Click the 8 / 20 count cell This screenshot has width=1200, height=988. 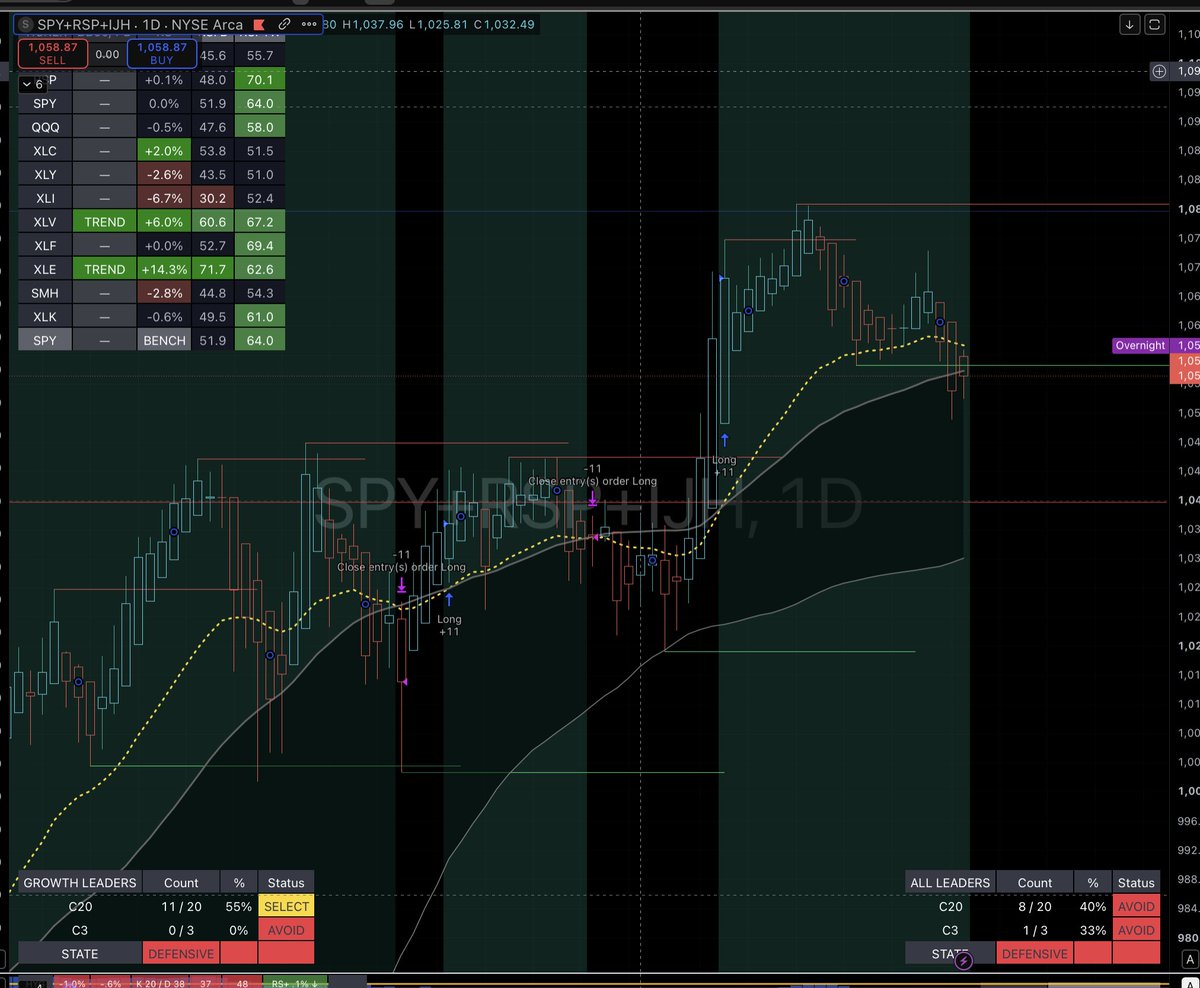(x=1035, y=906)
